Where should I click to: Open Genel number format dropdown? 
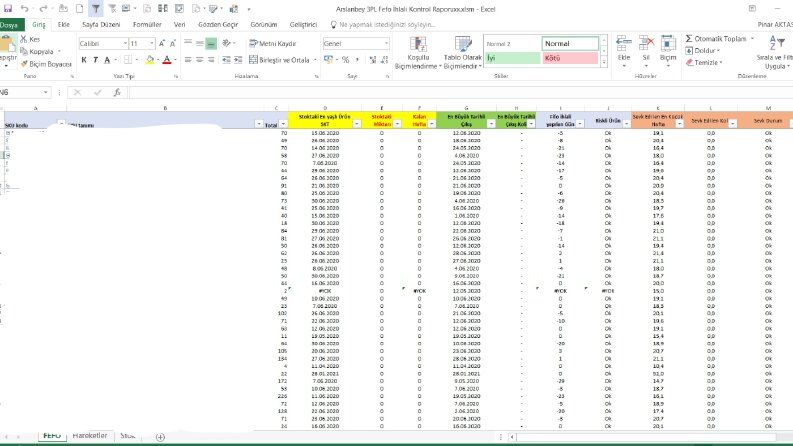386,43
